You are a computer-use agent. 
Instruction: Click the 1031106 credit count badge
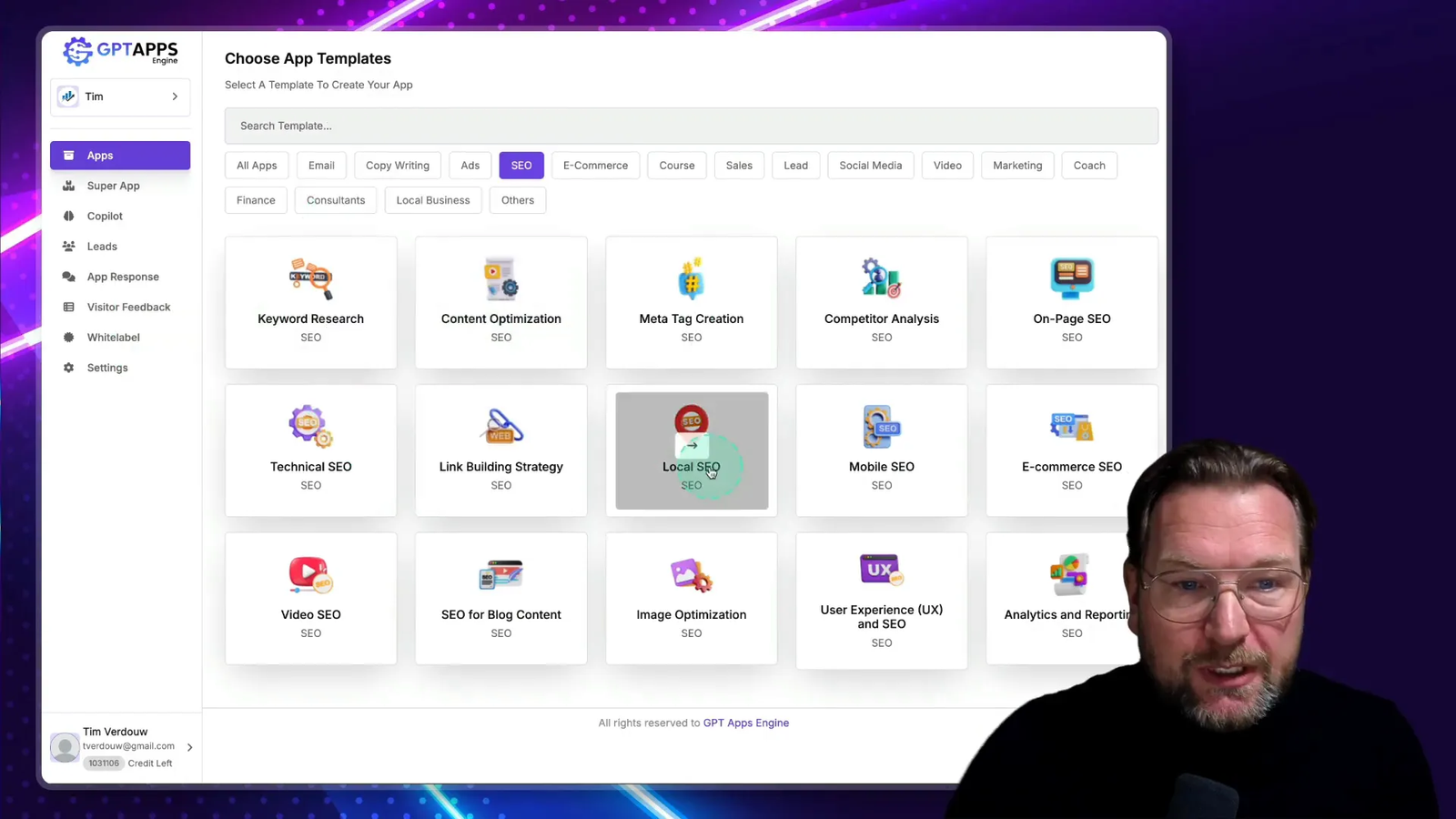(104, 763)
